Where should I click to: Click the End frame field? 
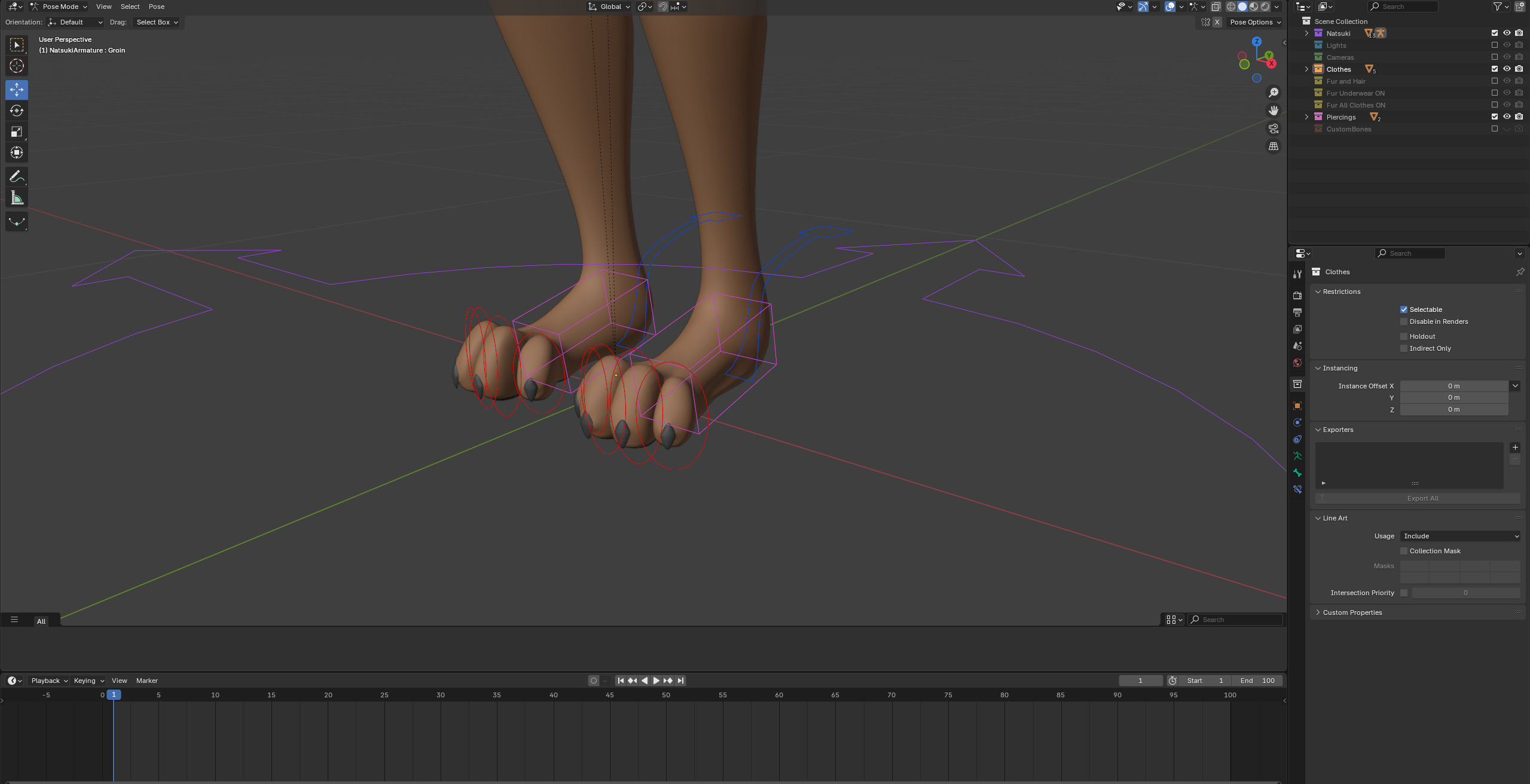click(x=1257, y=681)
